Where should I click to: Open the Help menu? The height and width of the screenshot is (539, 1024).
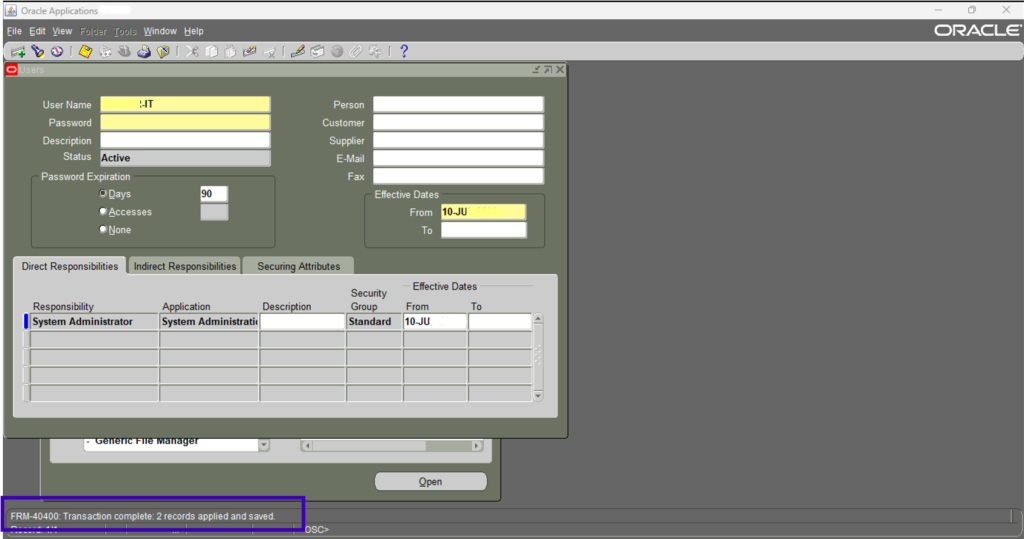(x=193, y=31)
